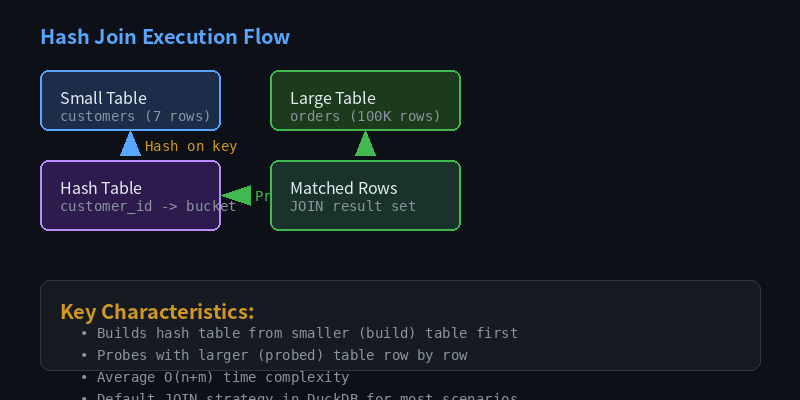Click the 'orders (100K rows)' subtitle text
The height and width of the screenshot is (400, 800).
365,116
